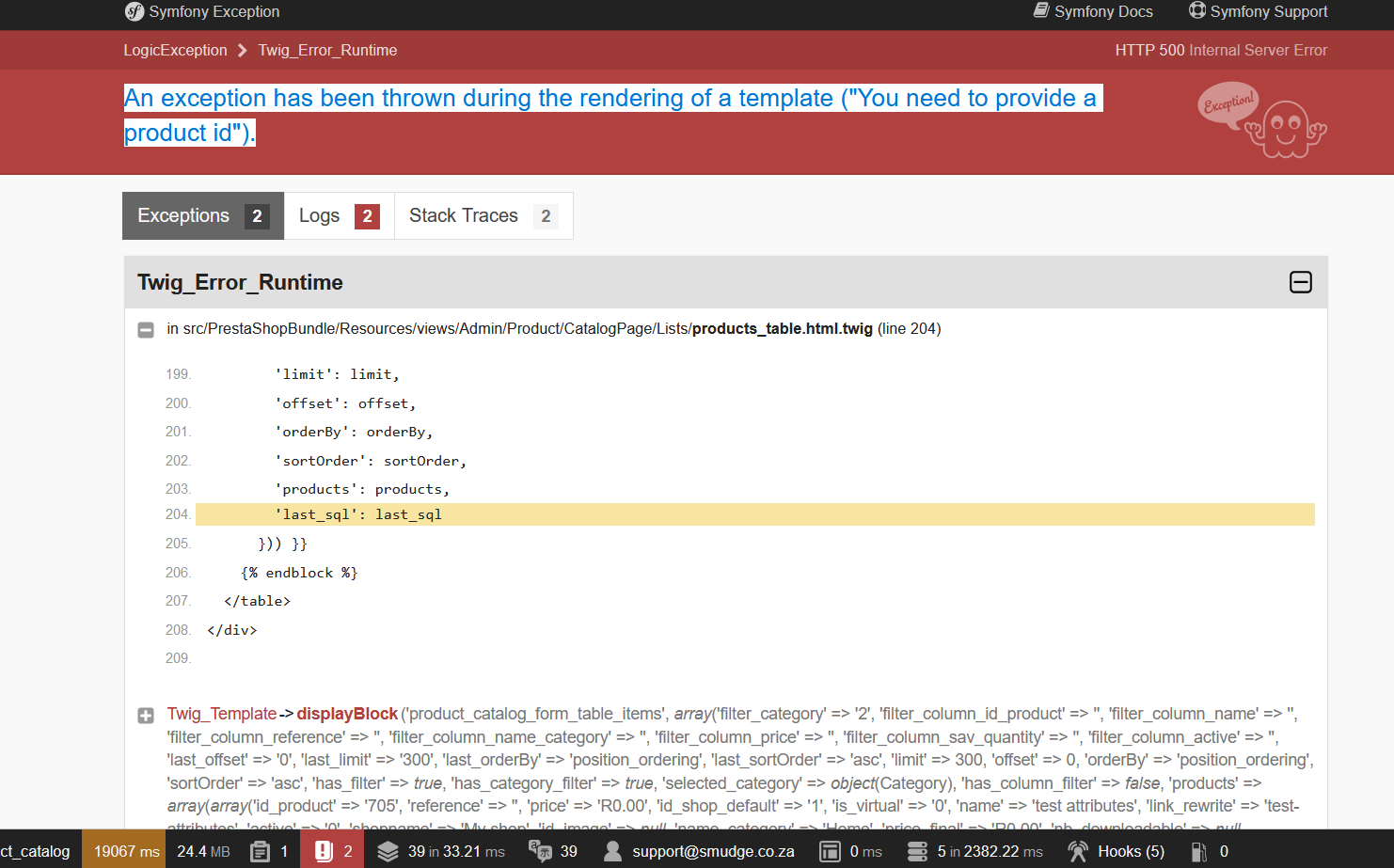Collapse the products_table.html.twig trace code
The width and height of the screenshot is (1394, 868).
[146, 330]
